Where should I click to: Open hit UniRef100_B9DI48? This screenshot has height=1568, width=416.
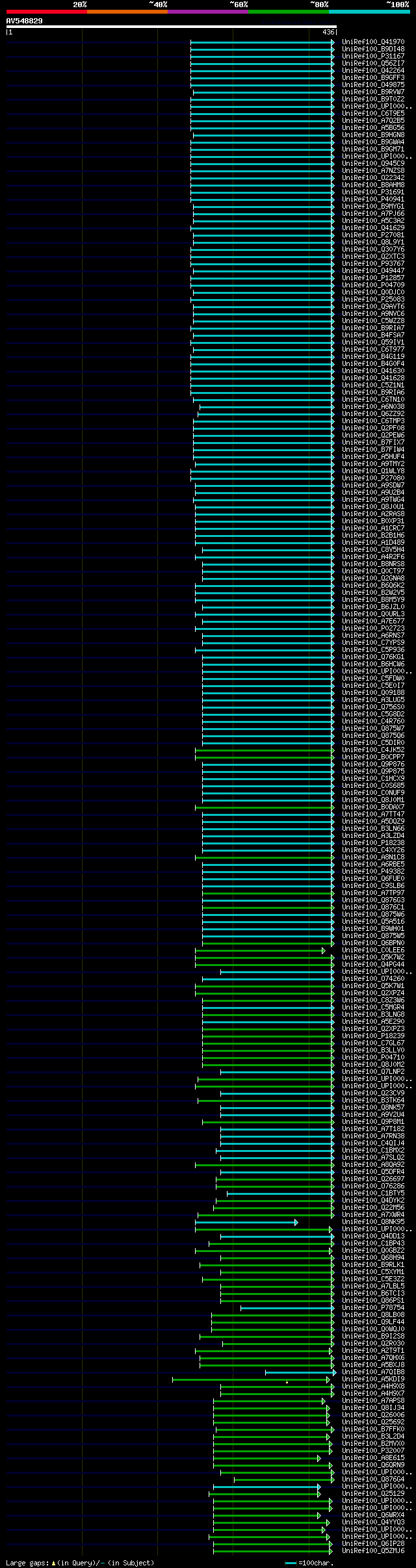click(x=373, y=49)
